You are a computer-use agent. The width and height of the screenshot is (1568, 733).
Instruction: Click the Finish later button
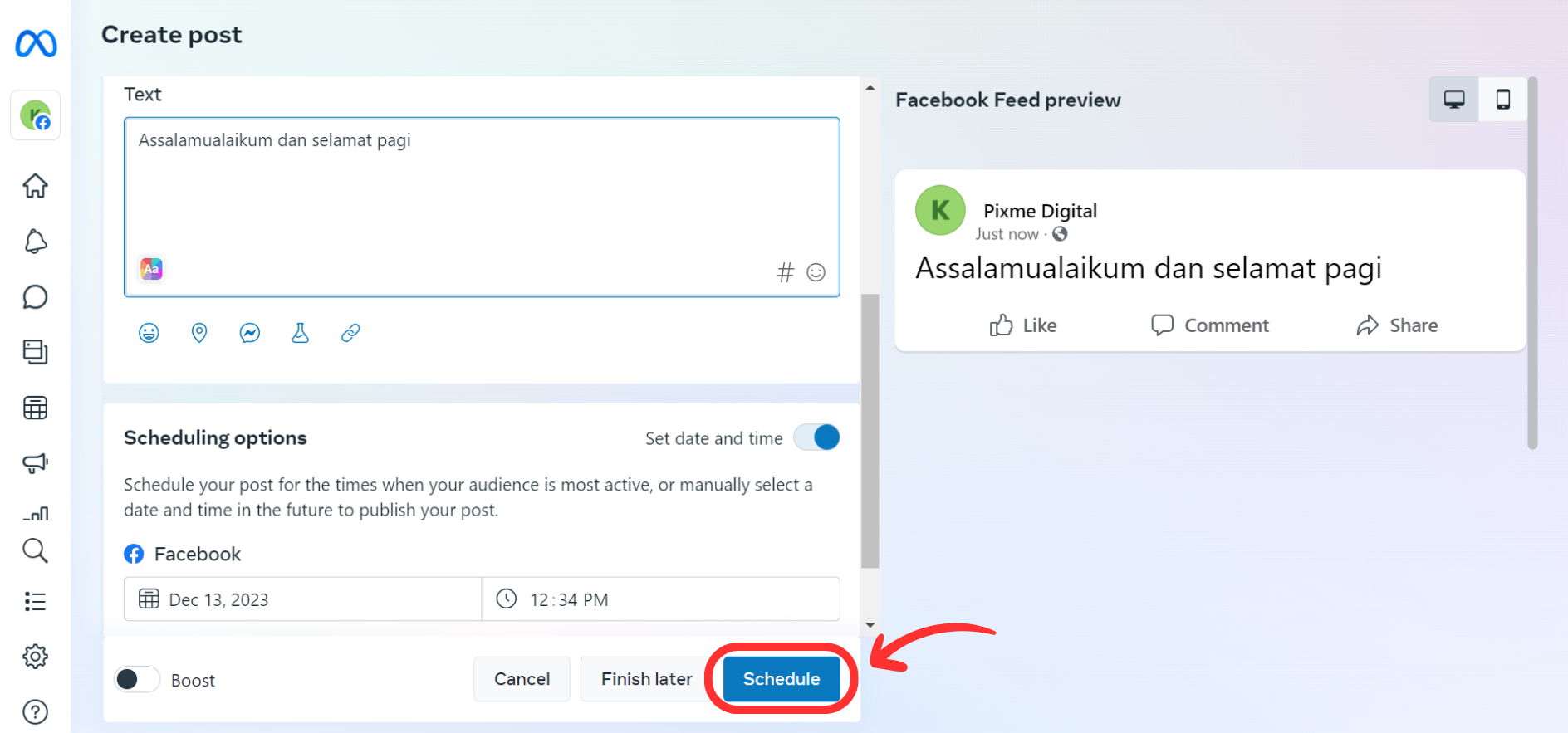tap(646, 679)
